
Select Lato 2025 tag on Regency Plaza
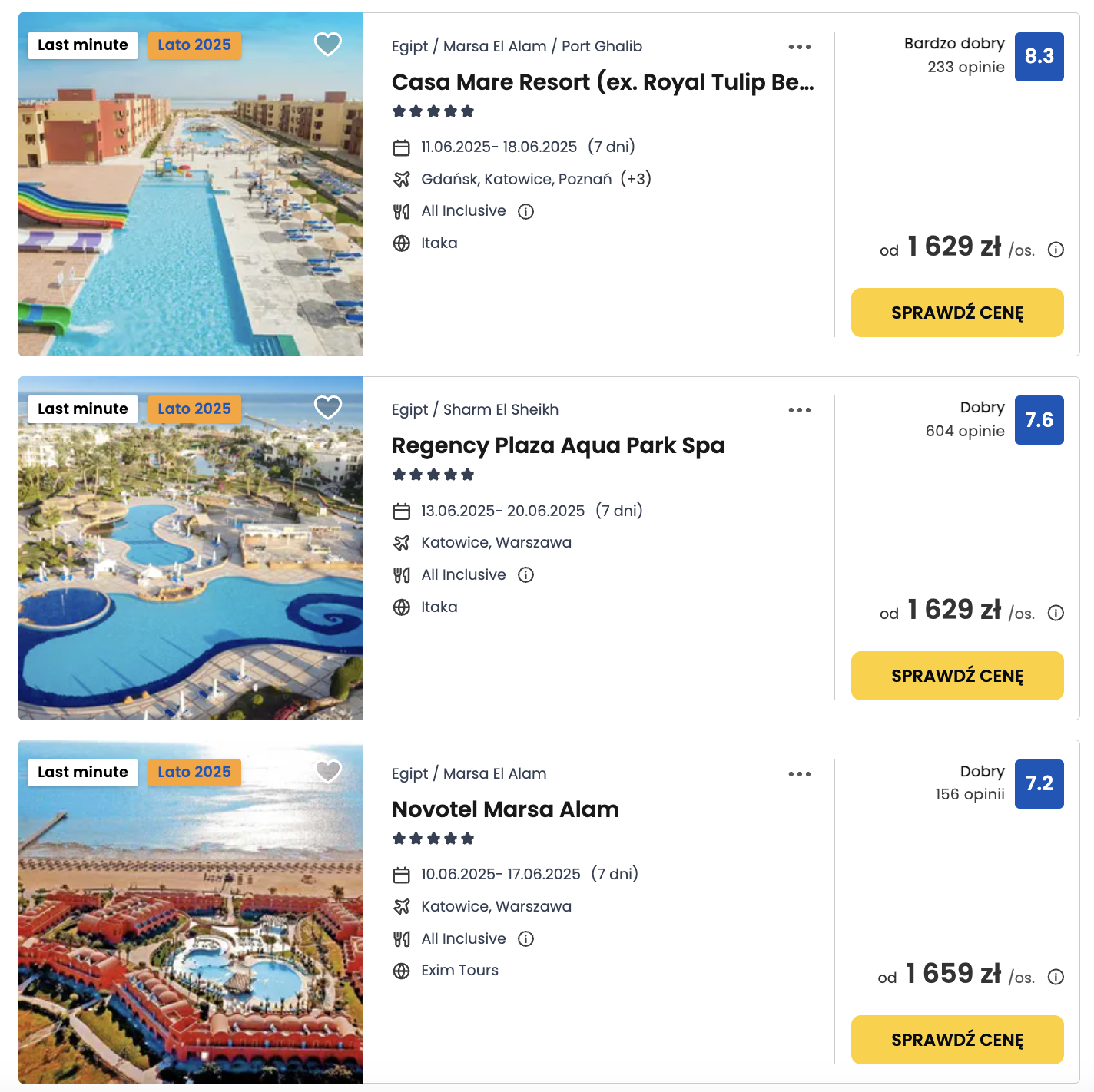pos(194,409)
